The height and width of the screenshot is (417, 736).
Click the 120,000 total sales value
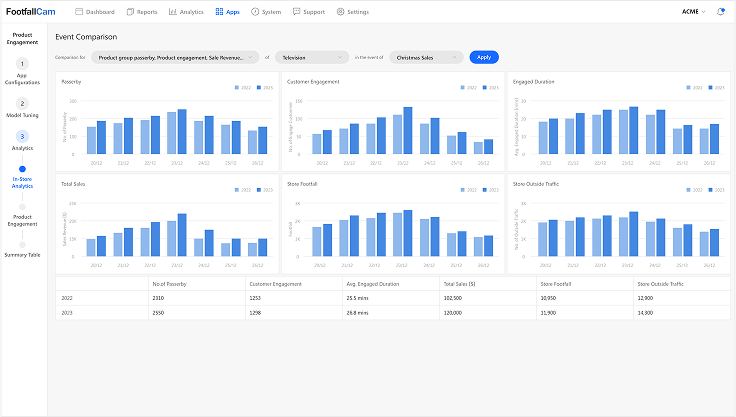[x=453, y=313]
